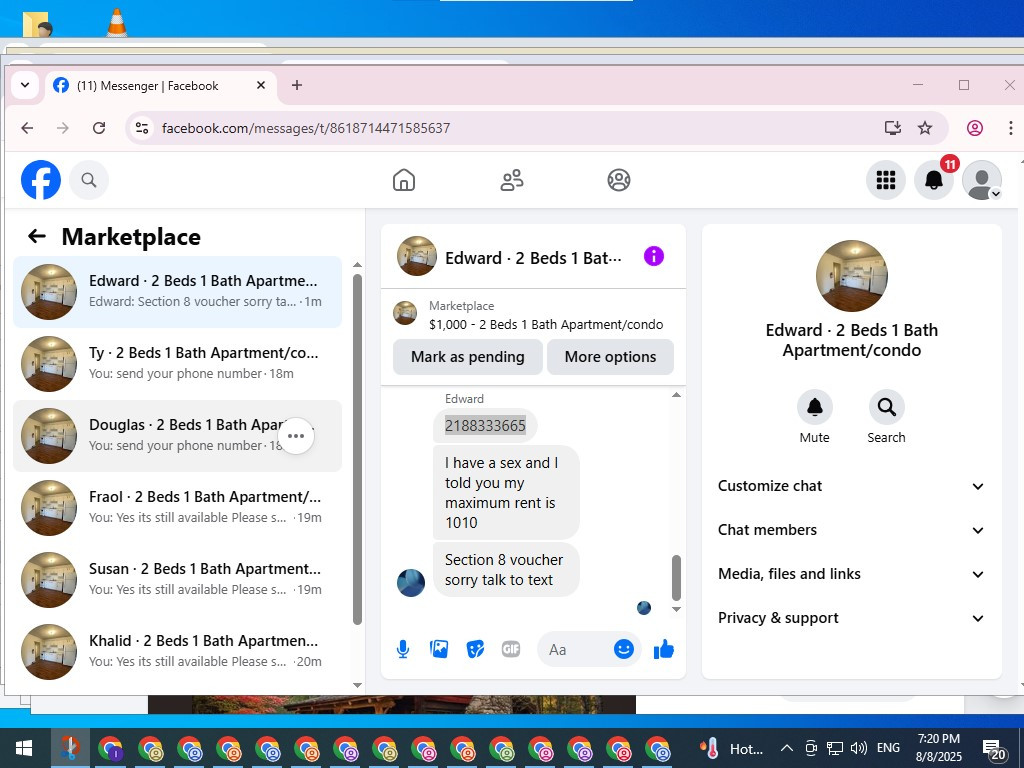Go back from Marketplace chats list
This screenshot has height=768, width=1024.
coord(37,236)
